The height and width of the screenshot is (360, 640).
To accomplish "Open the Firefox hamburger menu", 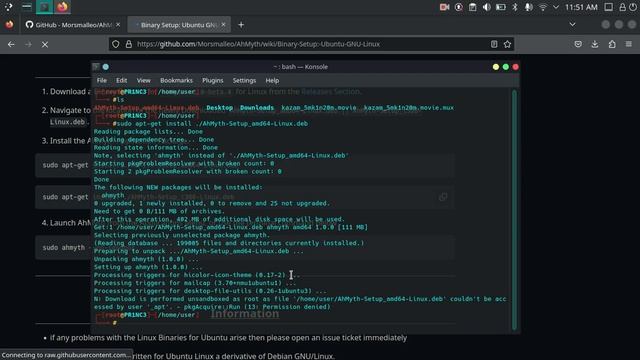I will (629, 44).
